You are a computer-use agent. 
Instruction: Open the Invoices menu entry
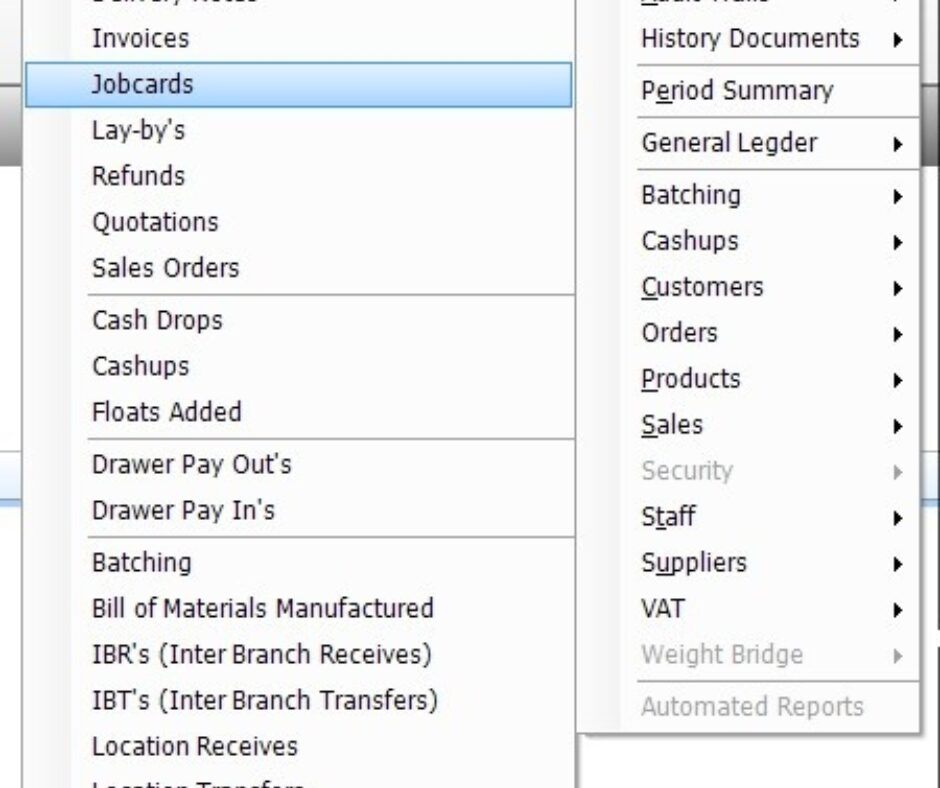(140, 39)
